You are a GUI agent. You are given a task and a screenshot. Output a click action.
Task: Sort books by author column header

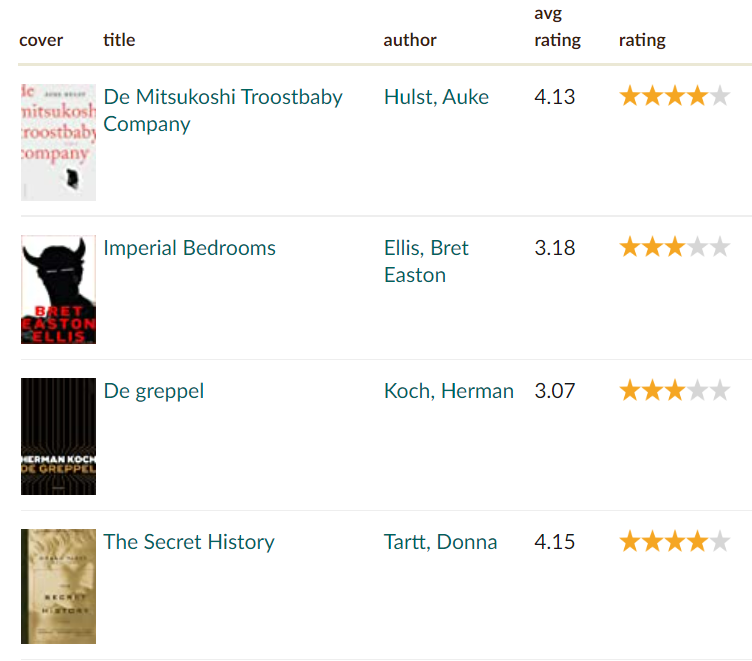click(x=410, y=40)
